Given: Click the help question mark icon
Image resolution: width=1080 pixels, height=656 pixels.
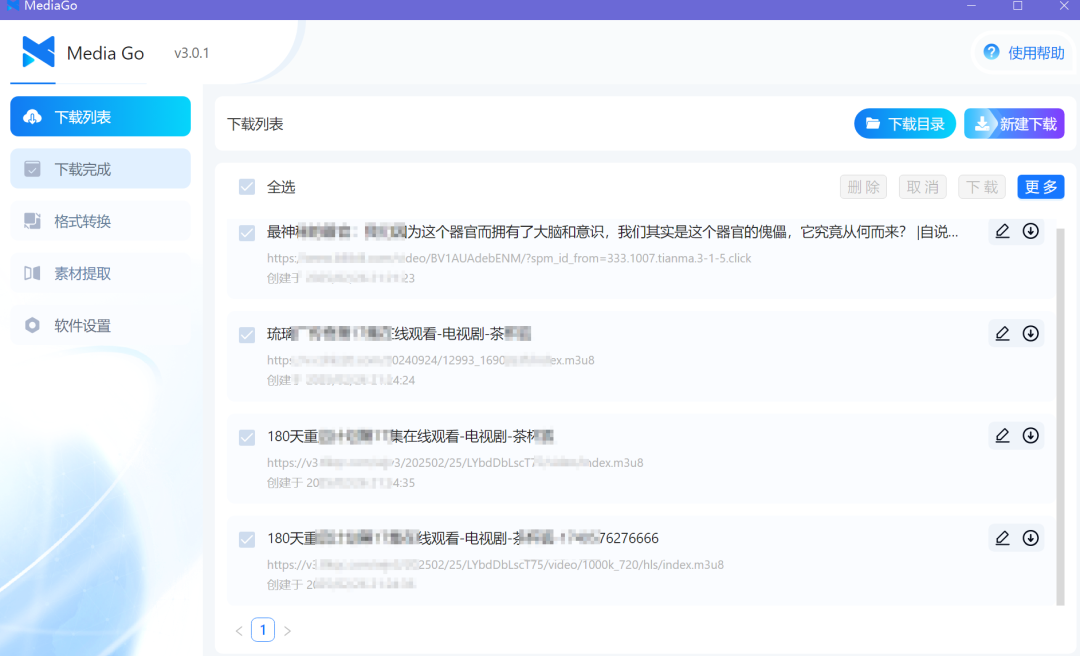Looking at the screenshot, I should [991, 52].
